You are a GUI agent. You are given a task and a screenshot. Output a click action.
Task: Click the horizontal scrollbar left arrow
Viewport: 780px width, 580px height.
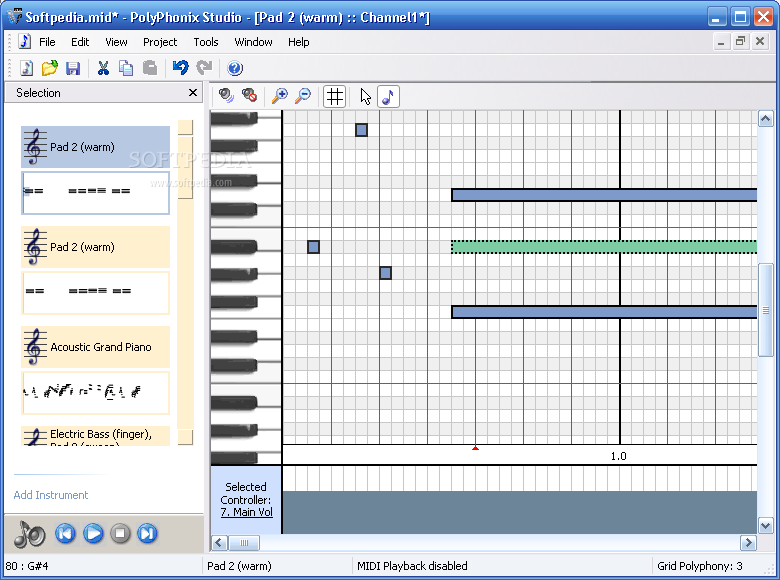(x=220, y=543)
